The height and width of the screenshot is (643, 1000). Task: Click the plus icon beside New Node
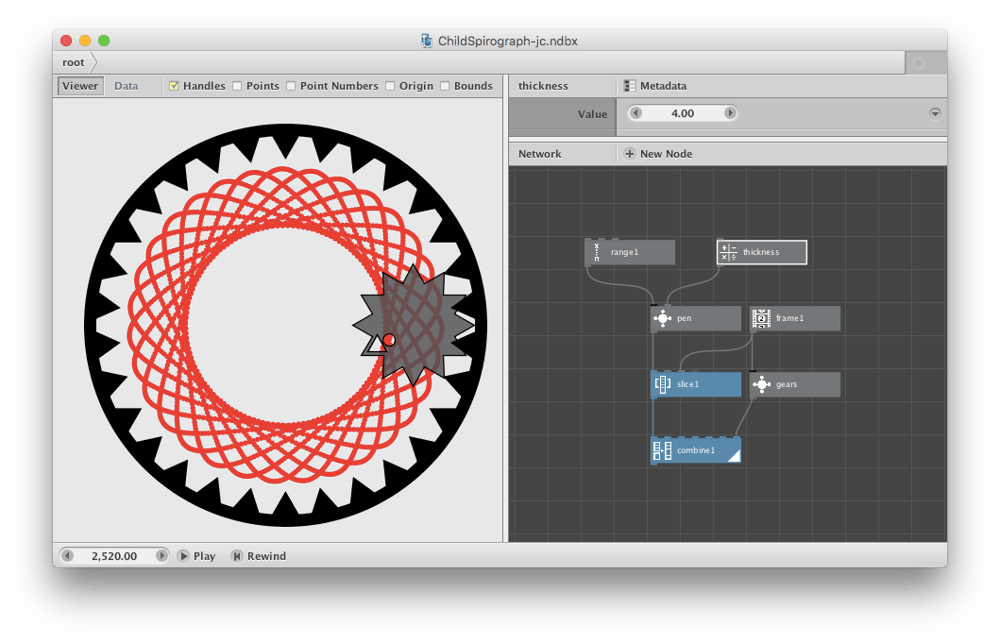coord(629,154)
